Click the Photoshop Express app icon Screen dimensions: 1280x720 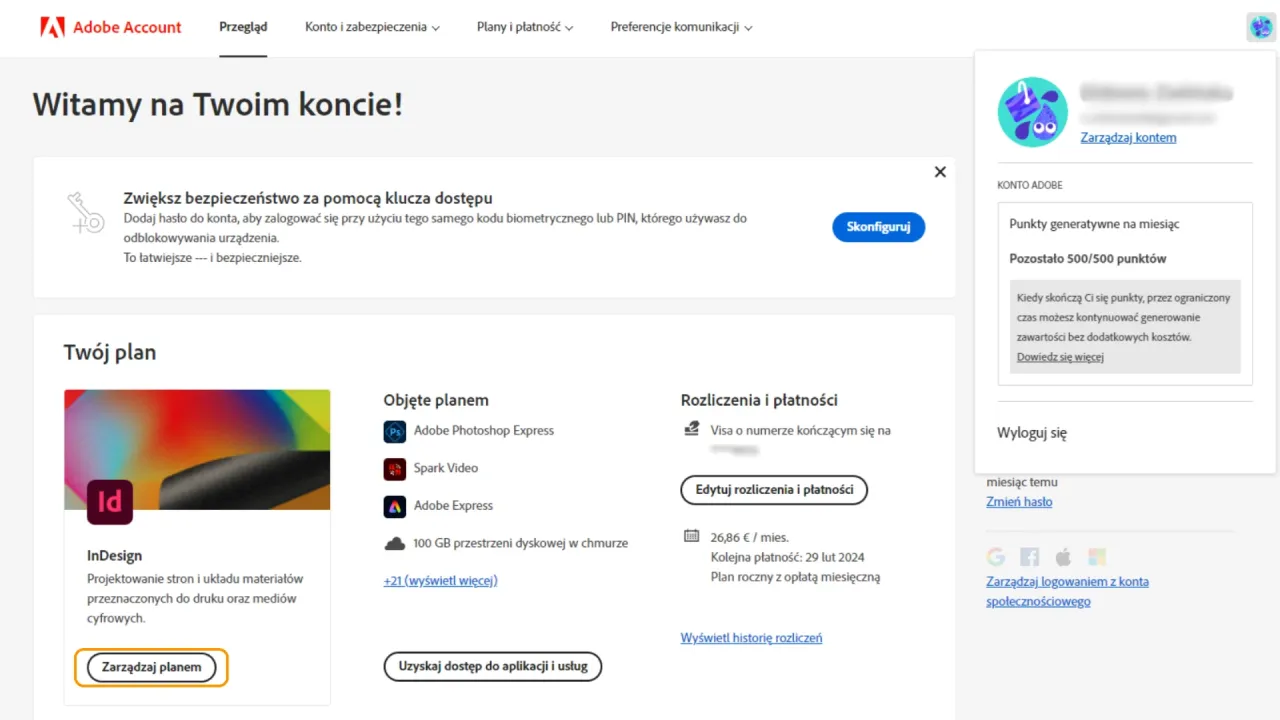click(395, 431)
